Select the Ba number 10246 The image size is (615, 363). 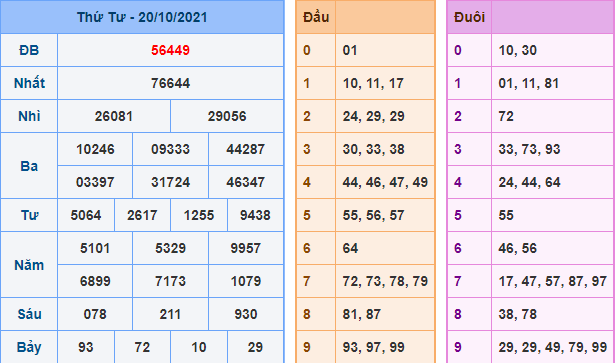click(x=95, y=149)
